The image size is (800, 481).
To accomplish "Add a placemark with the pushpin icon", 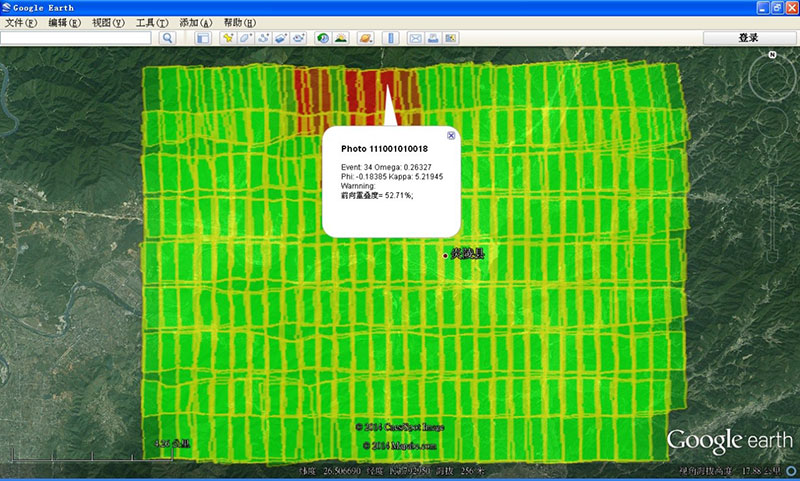I will 228,38.
